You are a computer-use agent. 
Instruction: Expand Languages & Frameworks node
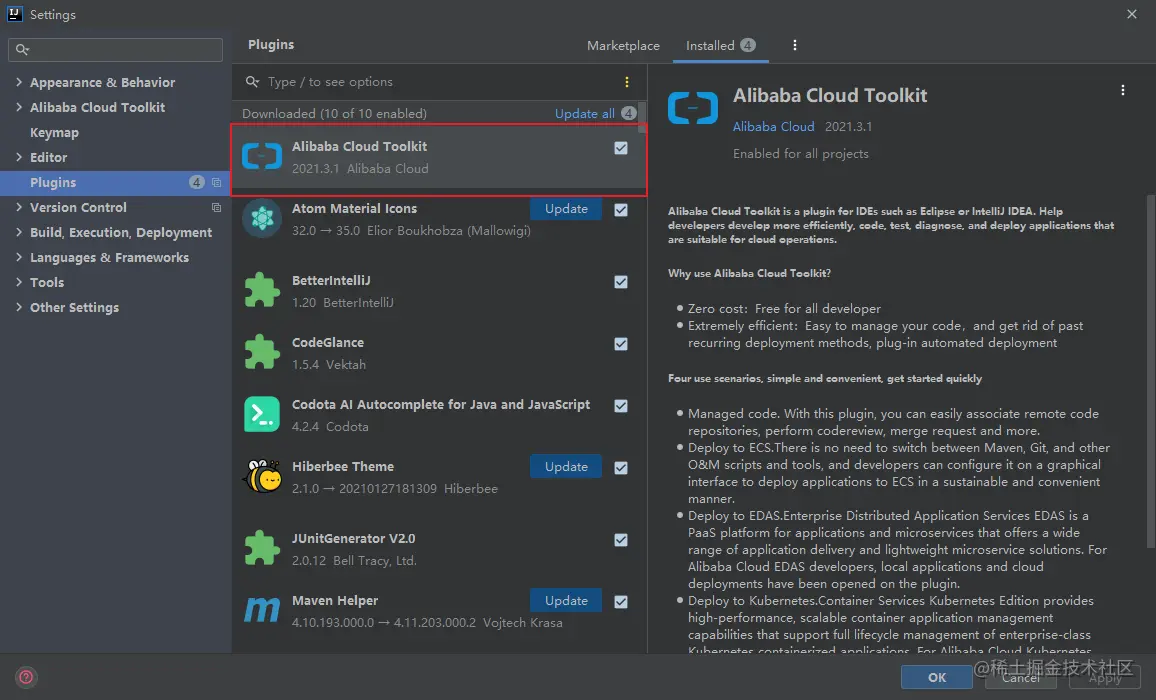(18, 257)
